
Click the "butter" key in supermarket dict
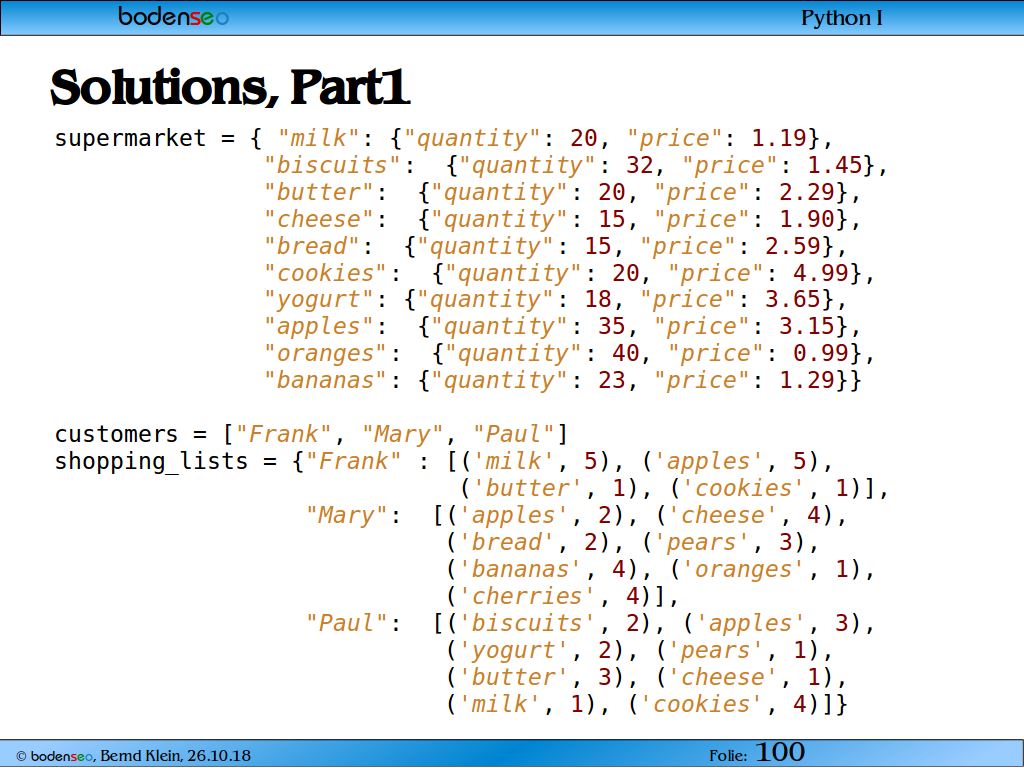[x=318, y=192]
